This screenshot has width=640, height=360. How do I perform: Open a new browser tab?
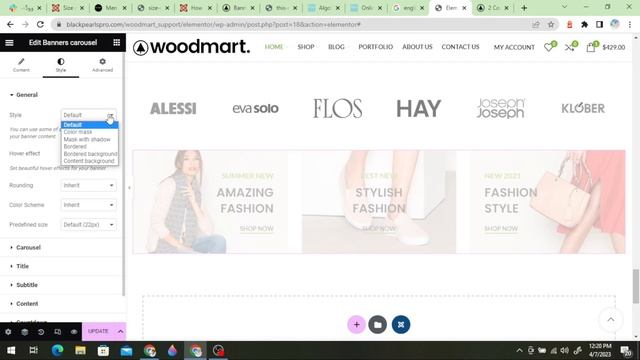524,8
